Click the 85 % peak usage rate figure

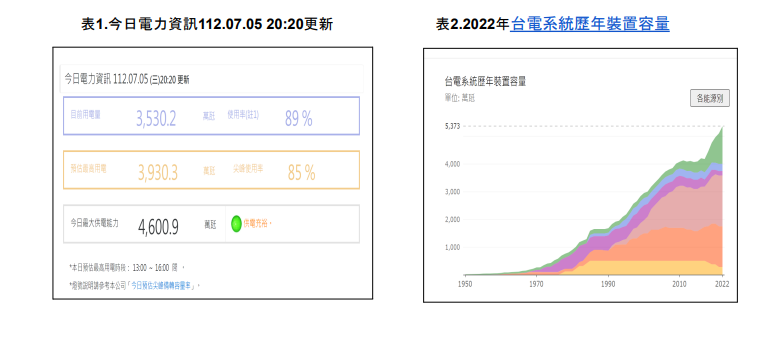coord(302,172)
